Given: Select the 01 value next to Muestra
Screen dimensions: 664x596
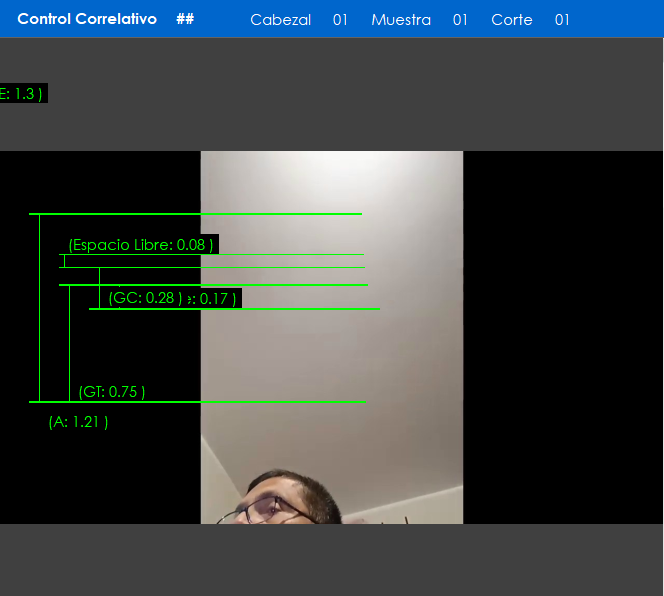Looking at the screenshot, I should (460, 20).
